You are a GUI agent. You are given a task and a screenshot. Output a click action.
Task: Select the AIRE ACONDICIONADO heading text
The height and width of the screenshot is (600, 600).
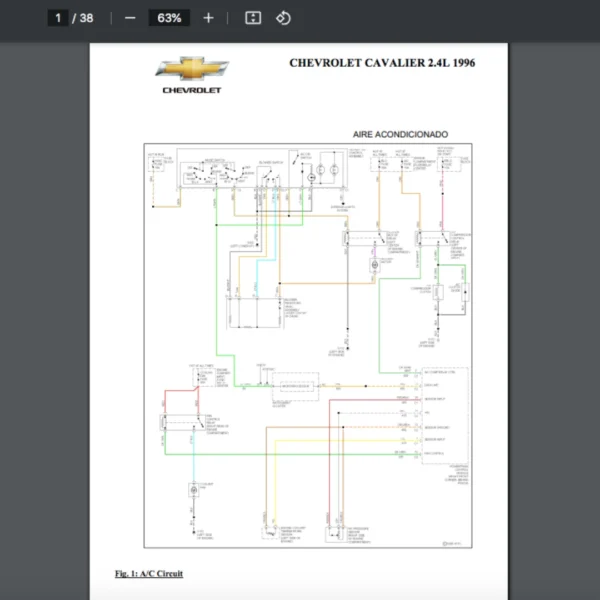(400, 134)
